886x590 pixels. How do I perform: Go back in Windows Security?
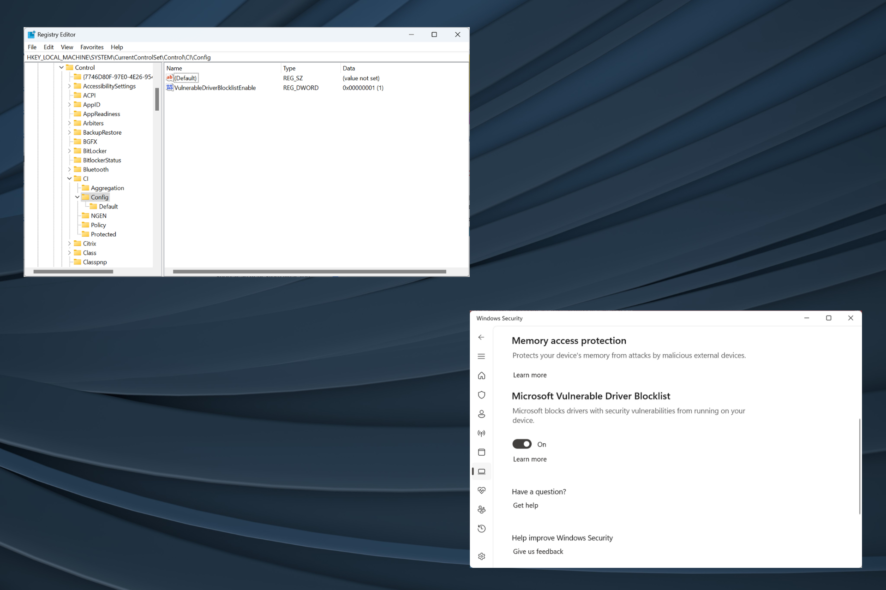click(481, 337)
